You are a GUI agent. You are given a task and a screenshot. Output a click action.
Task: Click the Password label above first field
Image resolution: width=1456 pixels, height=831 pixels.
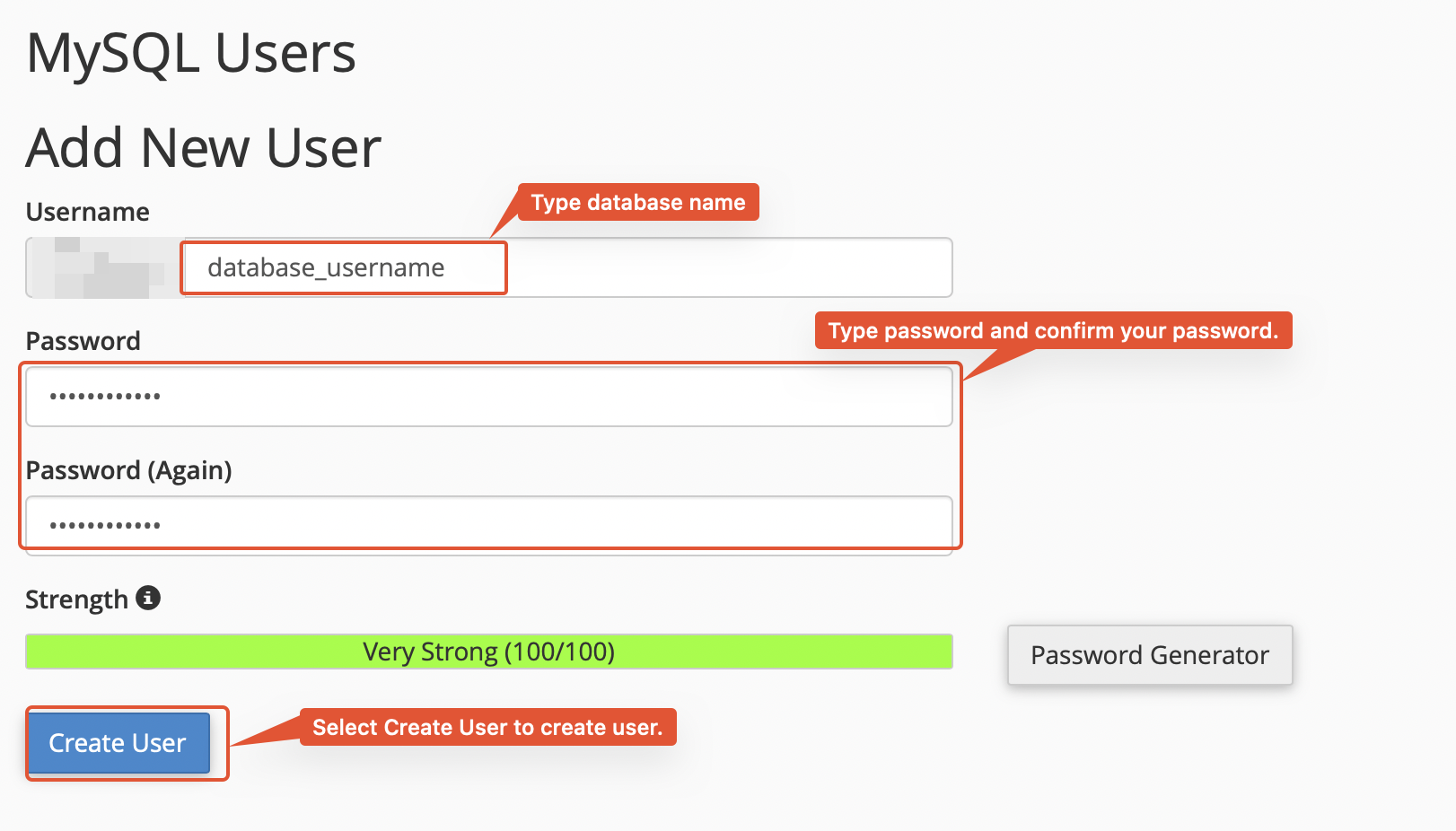(83, 341)
